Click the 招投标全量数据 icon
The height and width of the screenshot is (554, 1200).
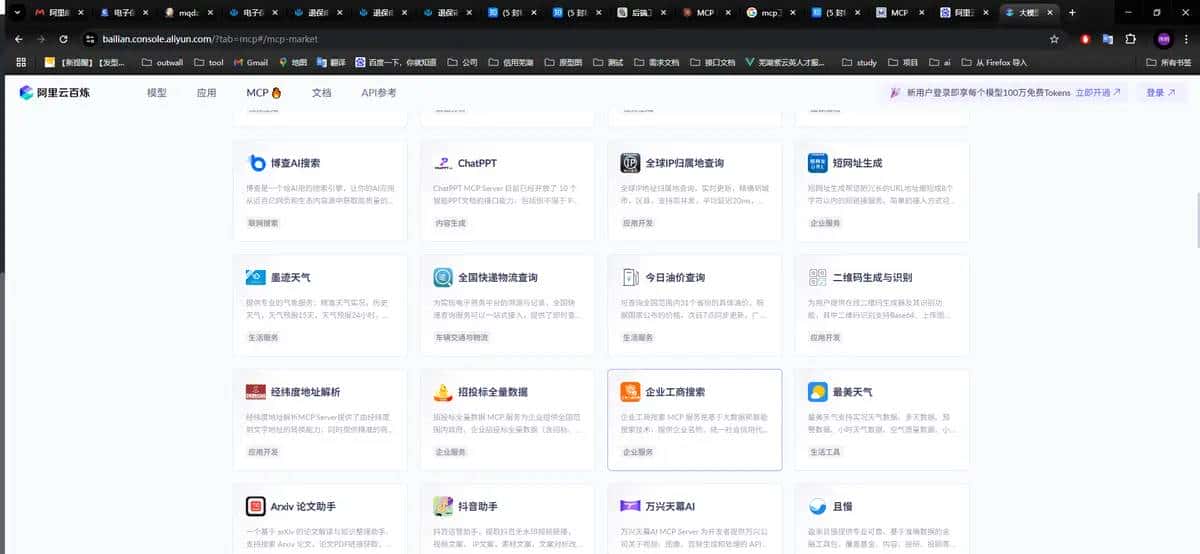pos(443,391)
